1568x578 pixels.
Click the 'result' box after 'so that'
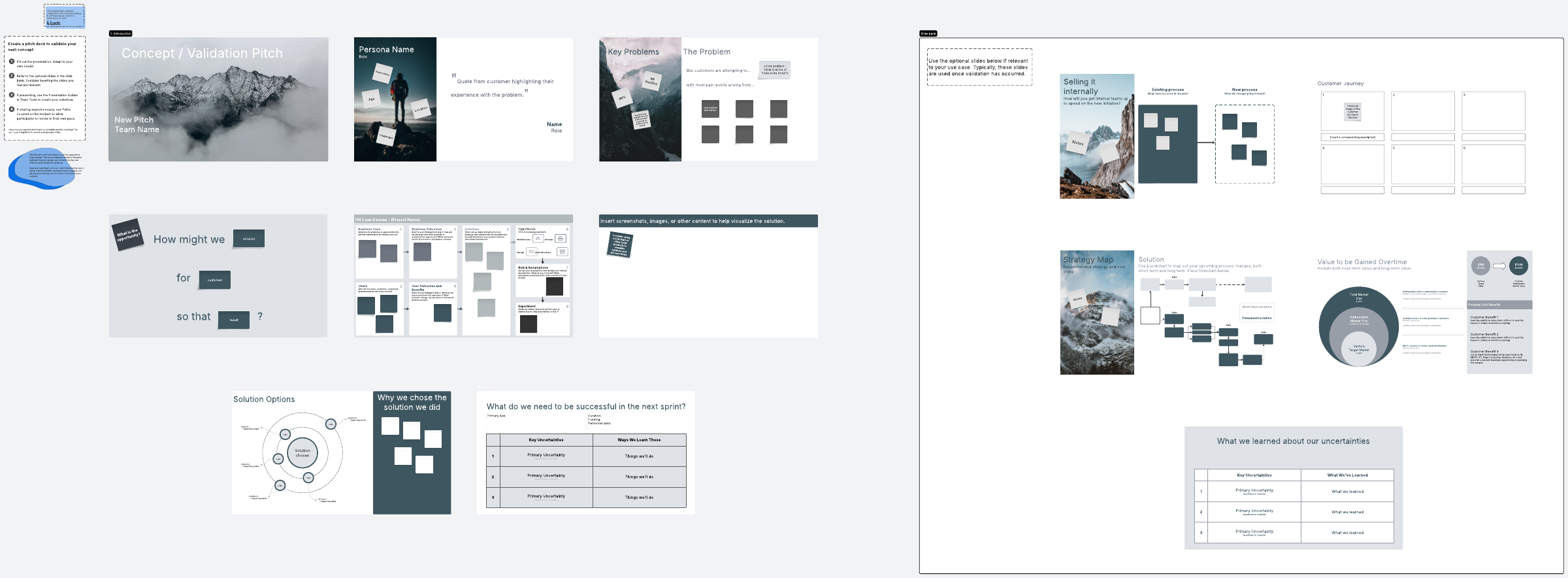(233, 320)
